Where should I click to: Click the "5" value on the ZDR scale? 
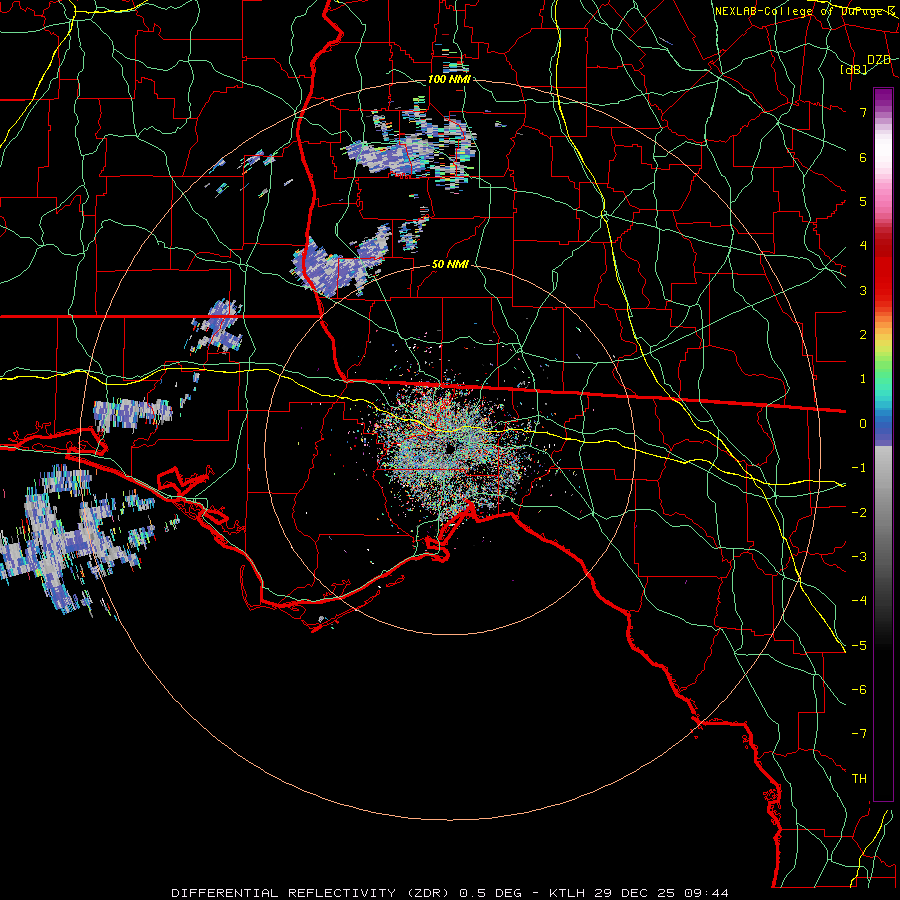(863, 201)
